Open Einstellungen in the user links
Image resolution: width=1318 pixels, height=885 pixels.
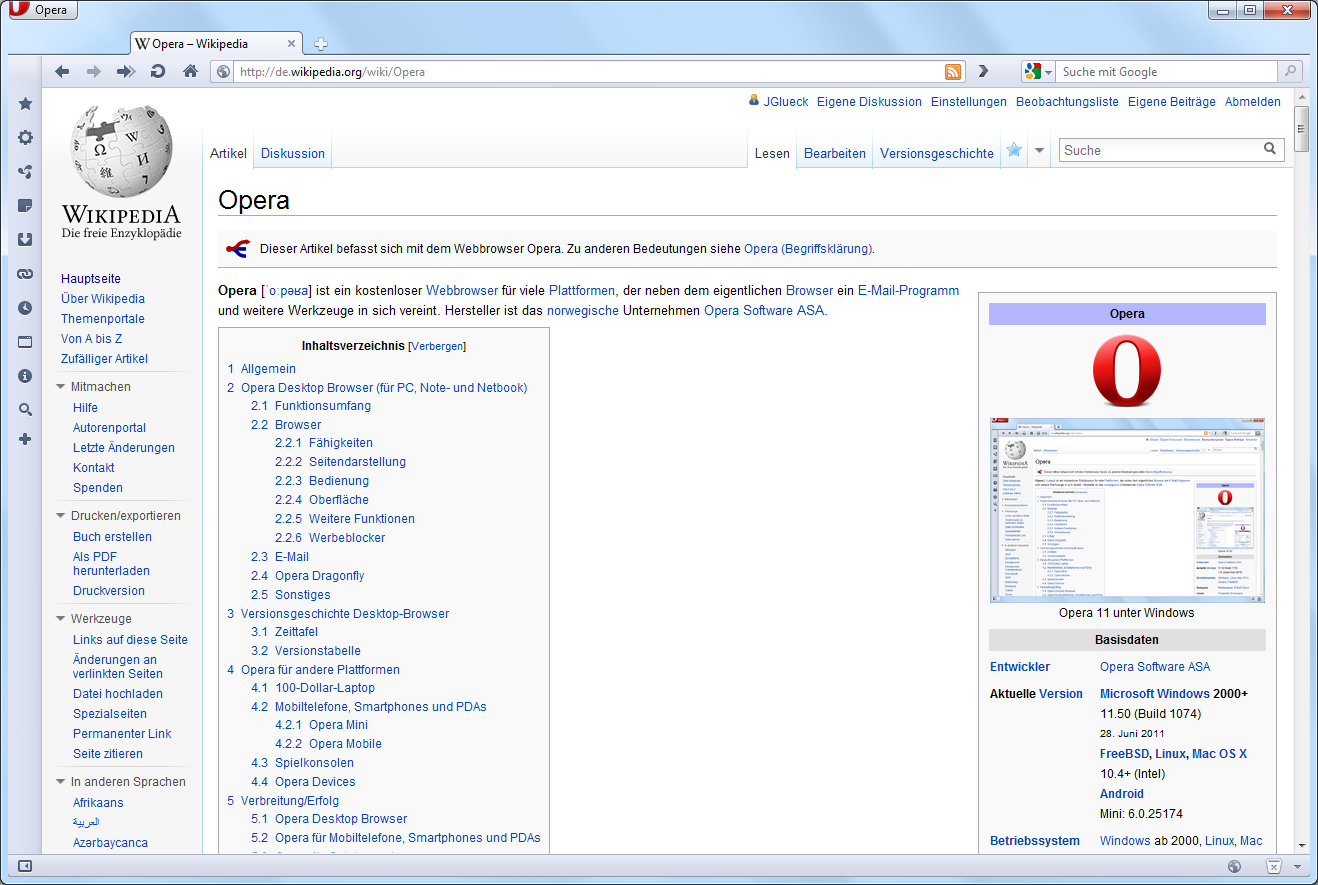coord(968,102)
